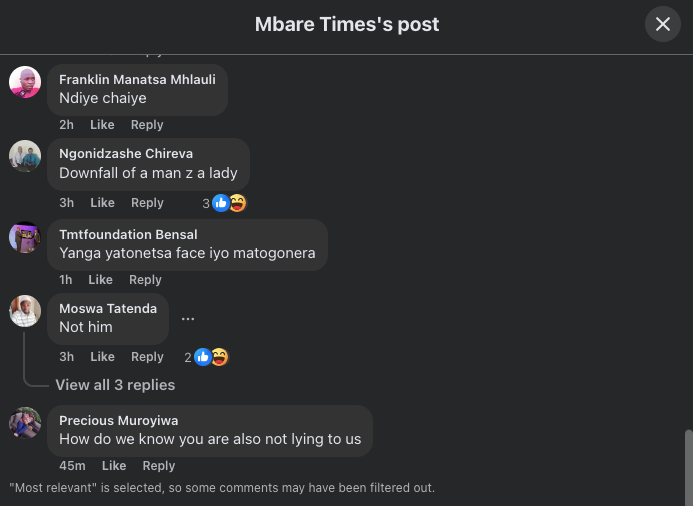693x506 pixels.
Task: Reply to Tmtfoundation Bensal's comment
Action: tap(145, 280)
